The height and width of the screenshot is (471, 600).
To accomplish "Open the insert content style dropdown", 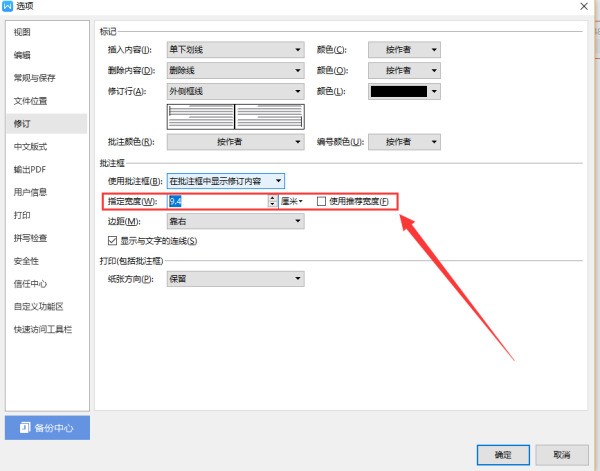I will (x=234, y=49).
